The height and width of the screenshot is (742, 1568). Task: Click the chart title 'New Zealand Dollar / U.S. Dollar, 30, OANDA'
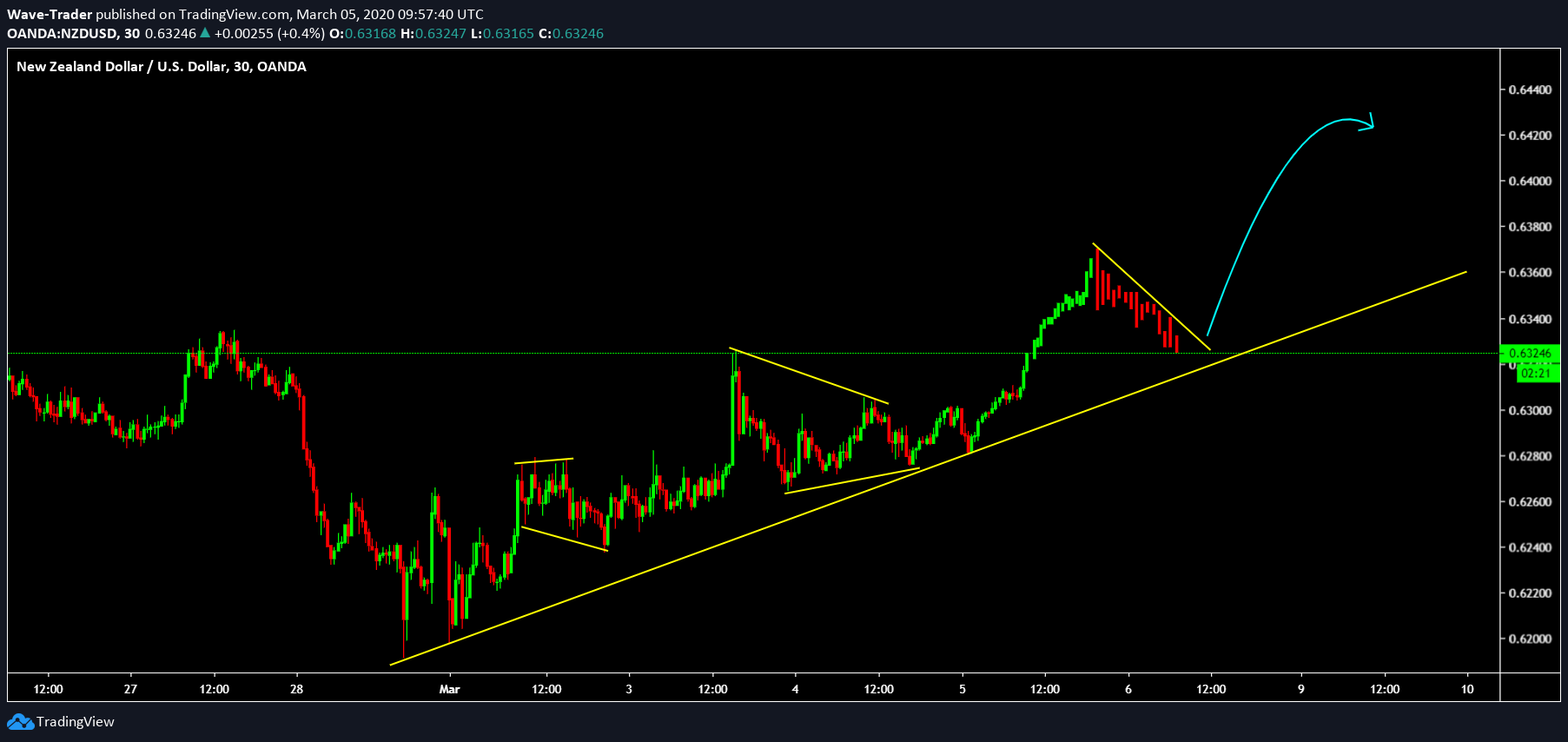(x=162, y=67)
